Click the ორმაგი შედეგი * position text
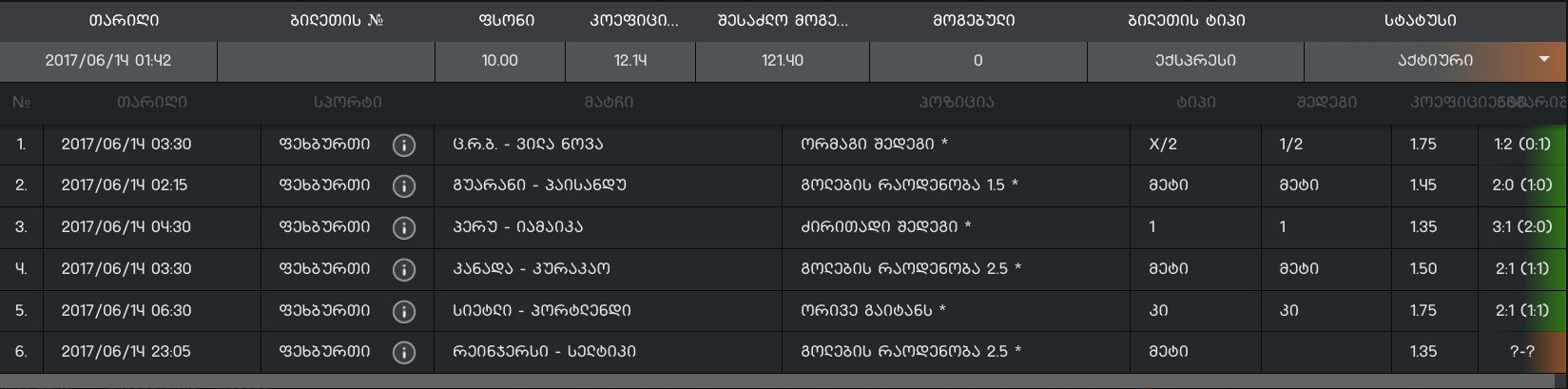The width and height of the screenshot is (1568, 389). (874, 145)
